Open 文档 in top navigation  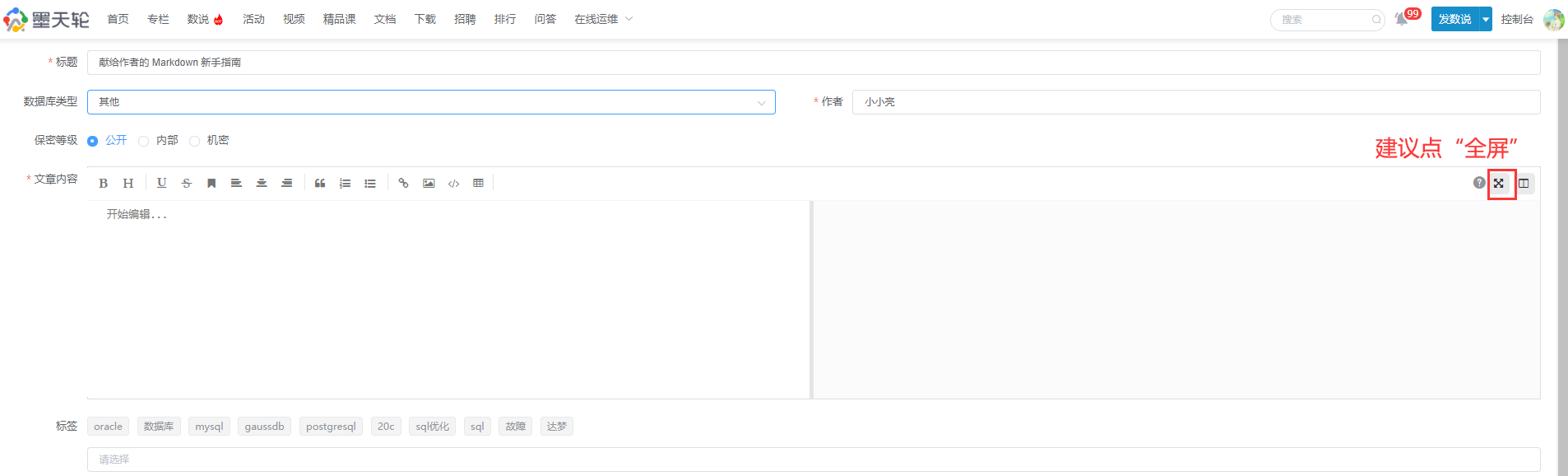(x=385, y=19)
